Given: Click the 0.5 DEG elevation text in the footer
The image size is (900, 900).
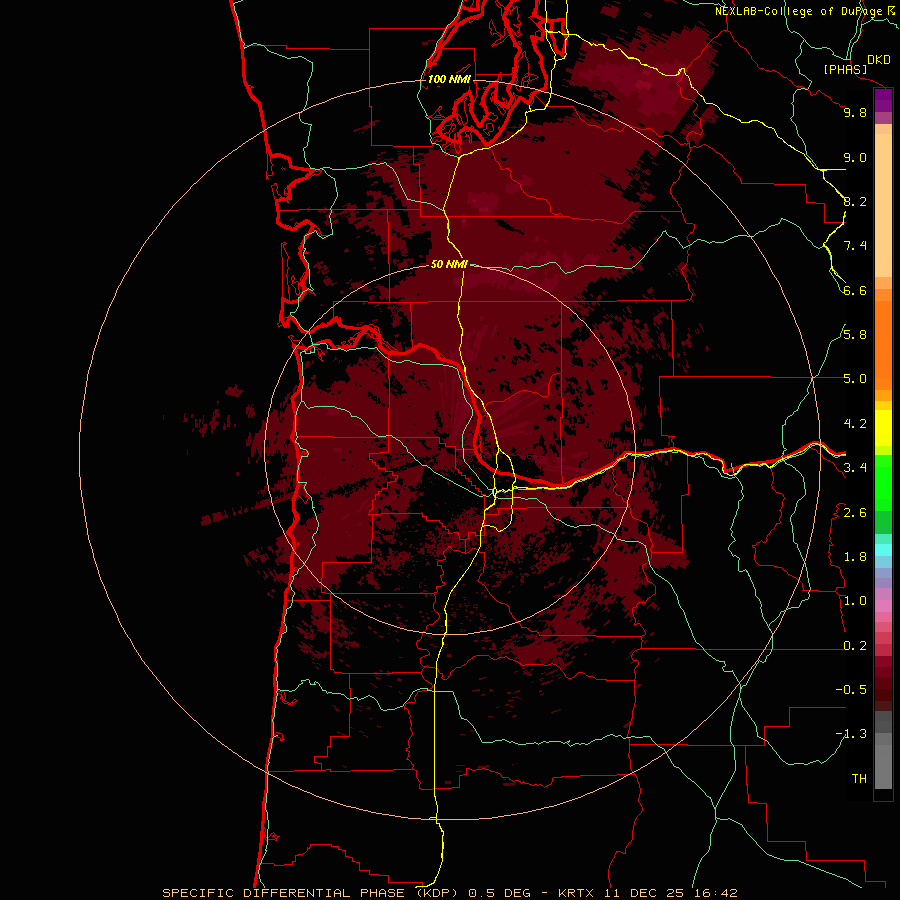Looking at the screenshot, I should point(501,893).
